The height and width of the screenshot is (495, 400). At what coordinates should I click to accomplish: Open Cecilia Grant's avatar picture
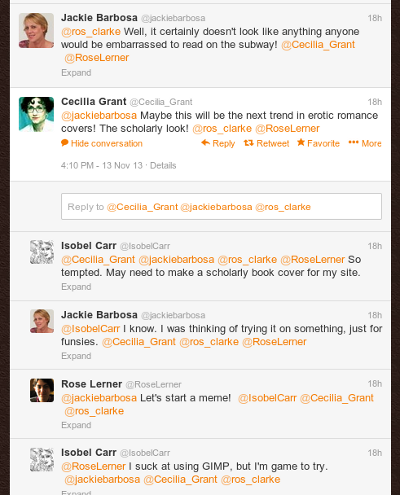[x=36, y=114]
